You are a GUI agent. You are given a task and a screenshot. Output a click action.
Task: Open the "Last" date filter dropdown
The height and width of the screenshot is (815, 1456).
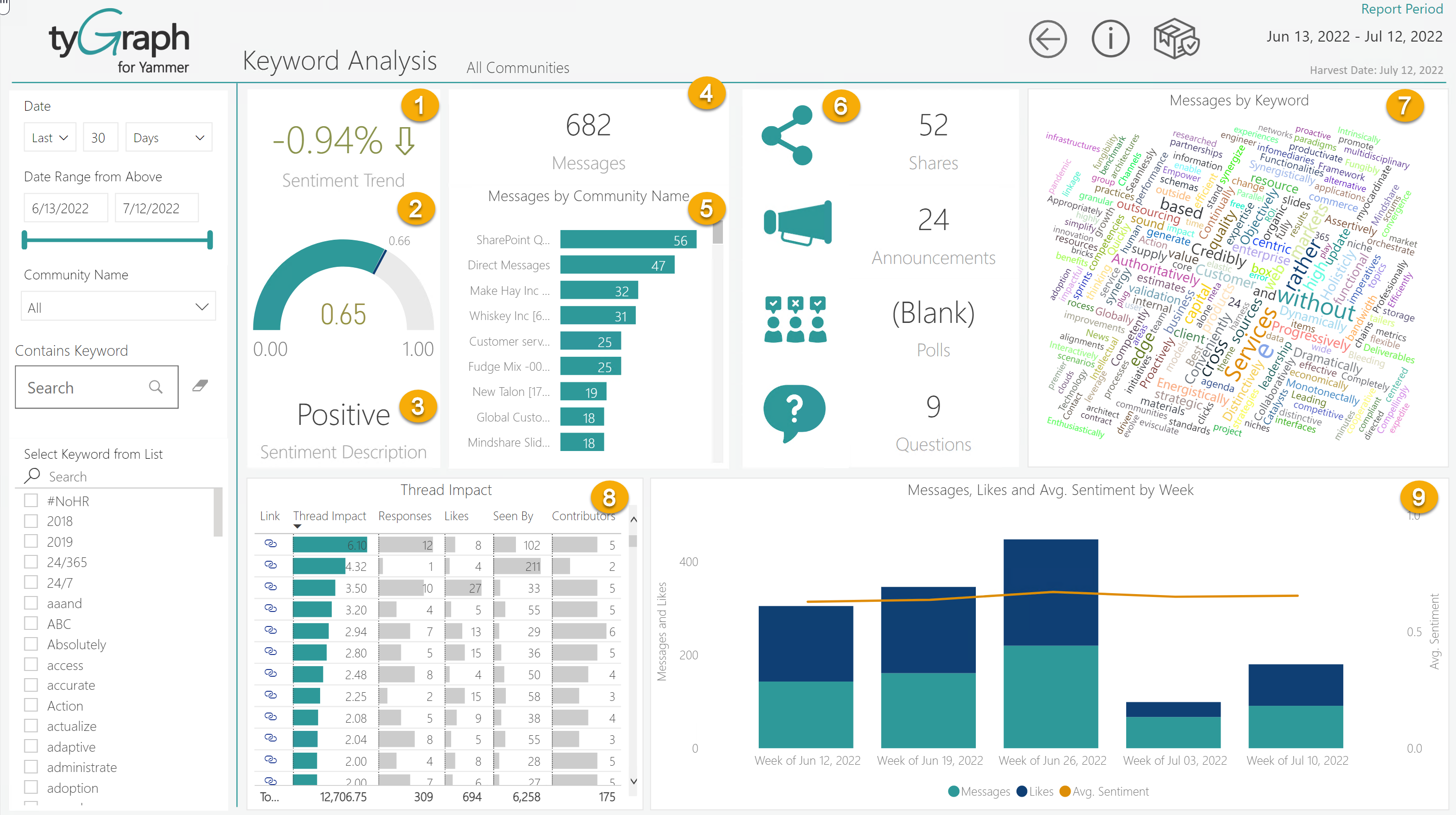pos(49,137)
